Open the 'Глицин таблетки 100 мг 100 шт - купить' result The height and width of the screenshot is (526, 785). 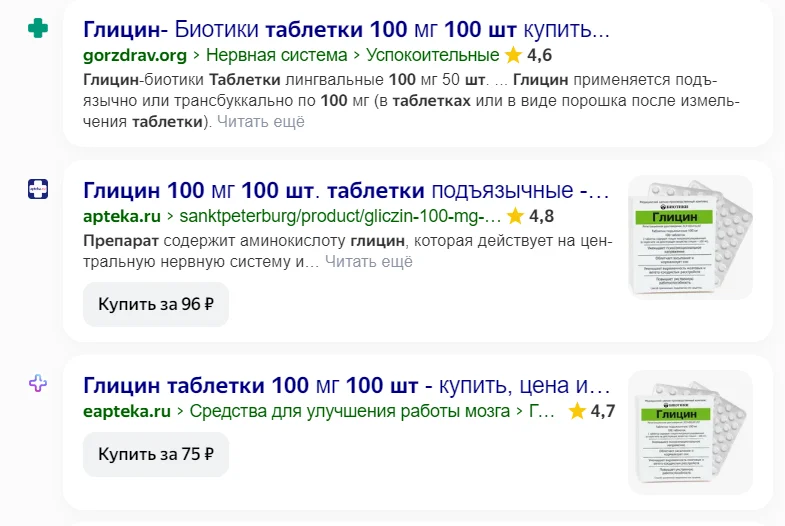pos(346,384)
